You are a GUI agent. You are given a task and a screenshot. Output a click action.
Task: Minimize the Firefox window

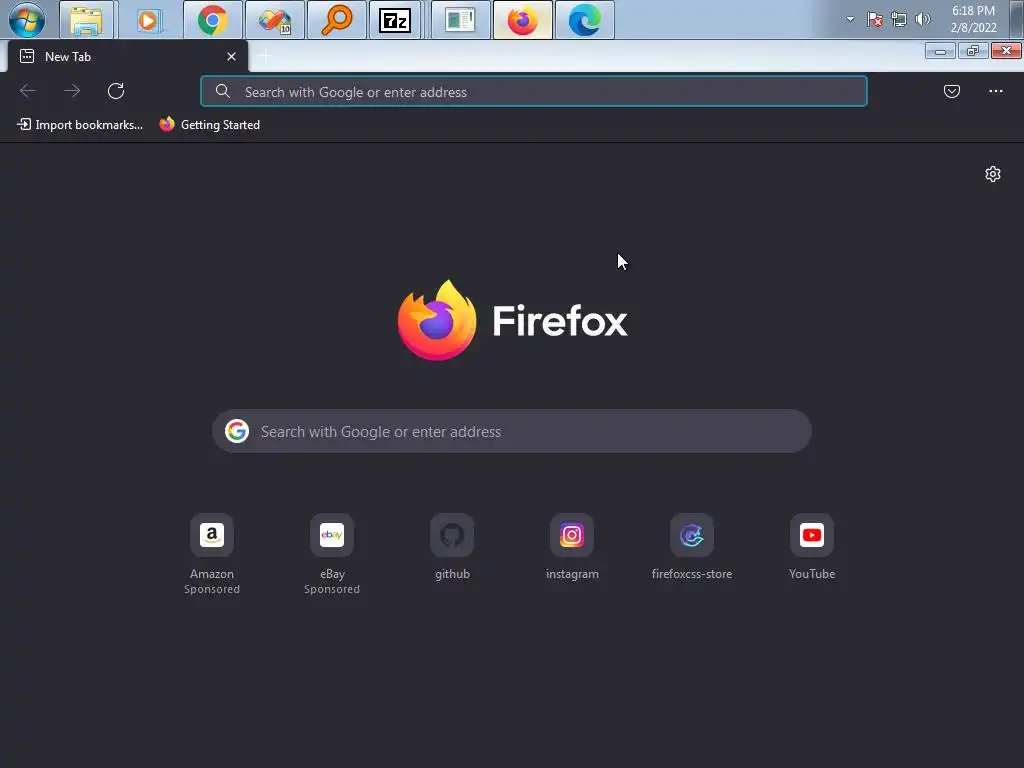click(940, 51)
